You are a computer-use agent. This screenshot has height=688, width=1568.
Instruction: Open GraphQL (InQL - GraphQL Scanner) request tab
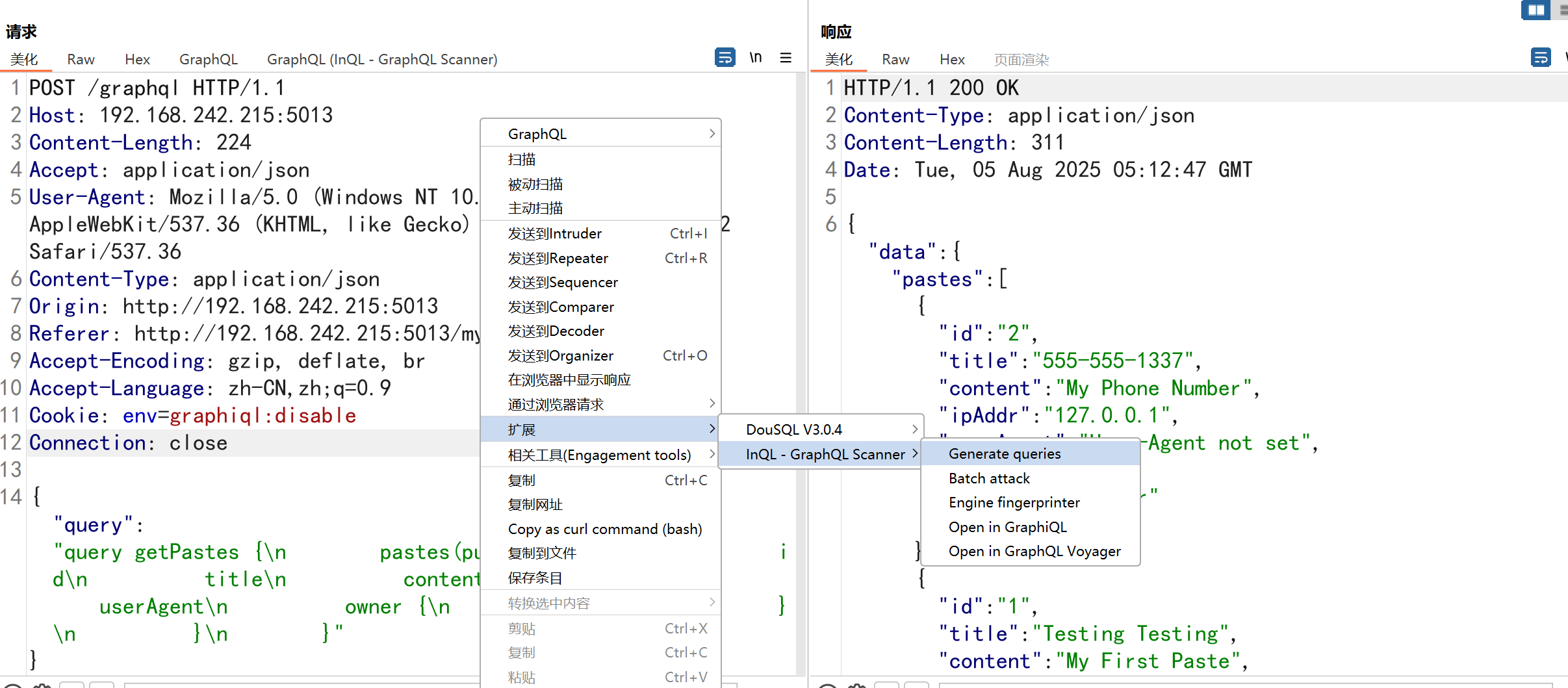(x=382, y=59)
